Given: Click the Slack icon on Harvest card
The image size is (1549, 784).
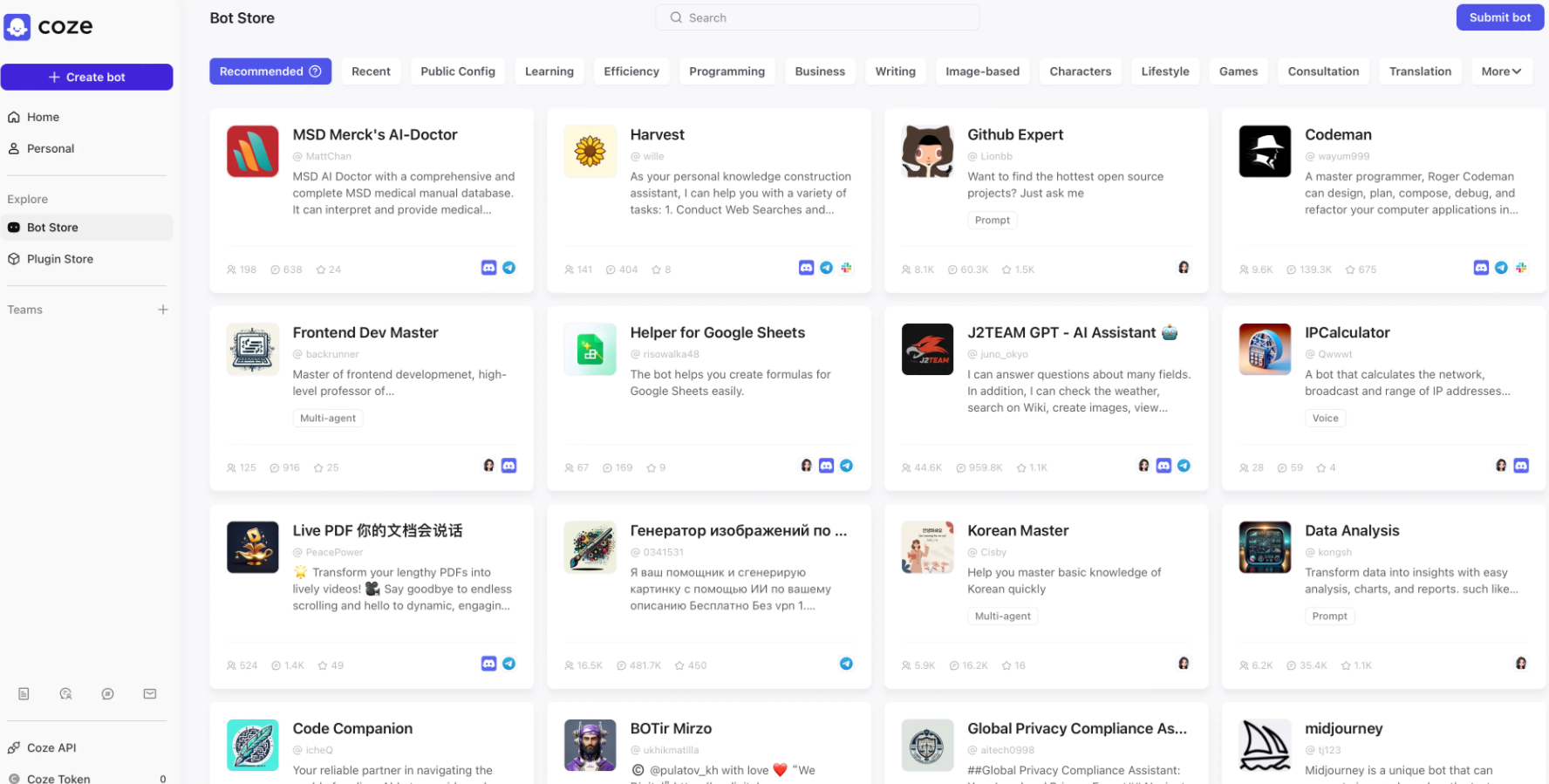Looking at the screenshot, I should pos(846,268).
